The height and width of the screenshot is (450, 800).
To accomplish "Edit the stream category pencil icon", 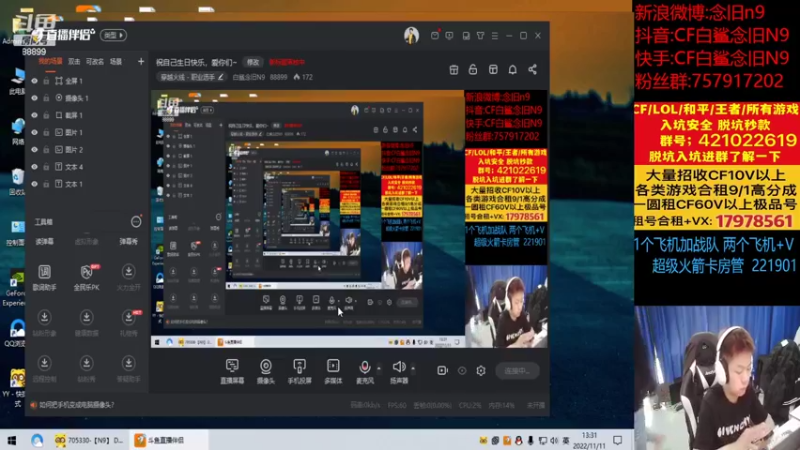I will pos(220,77).
